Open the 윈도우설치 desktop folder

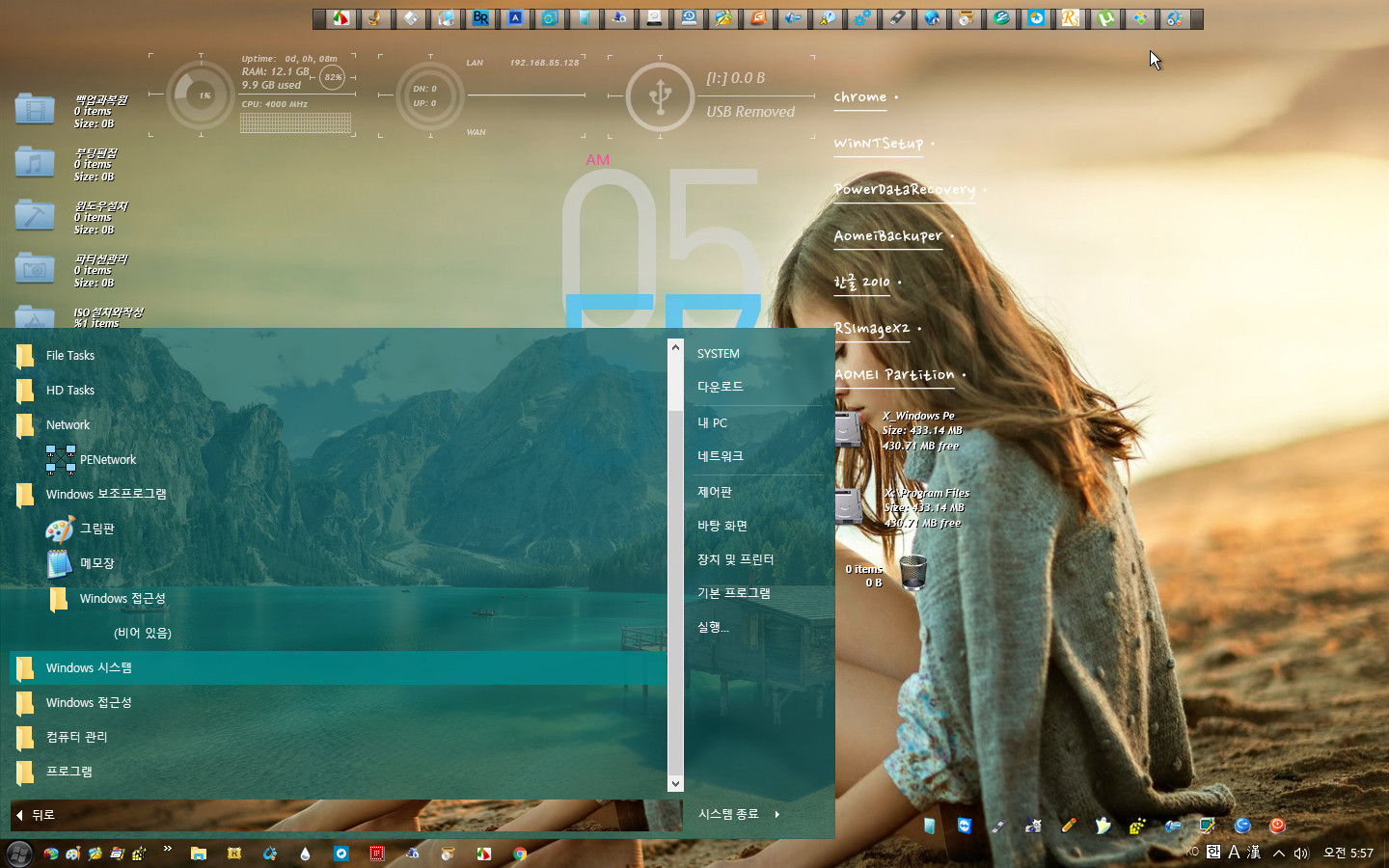pyautogui.click(x=35, y=215)
